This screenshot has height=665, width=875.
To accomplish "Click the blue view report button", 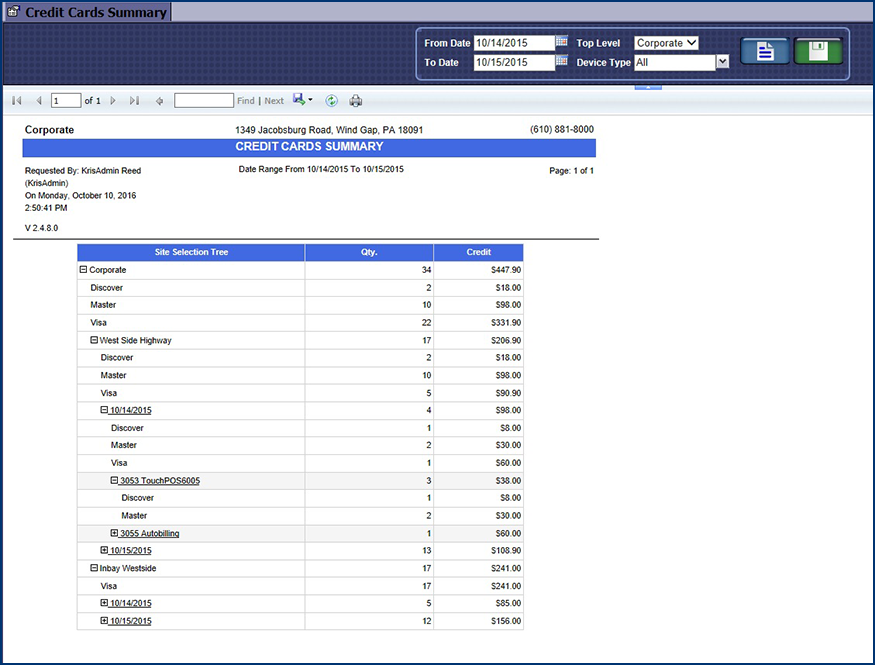I will (765, 51).
